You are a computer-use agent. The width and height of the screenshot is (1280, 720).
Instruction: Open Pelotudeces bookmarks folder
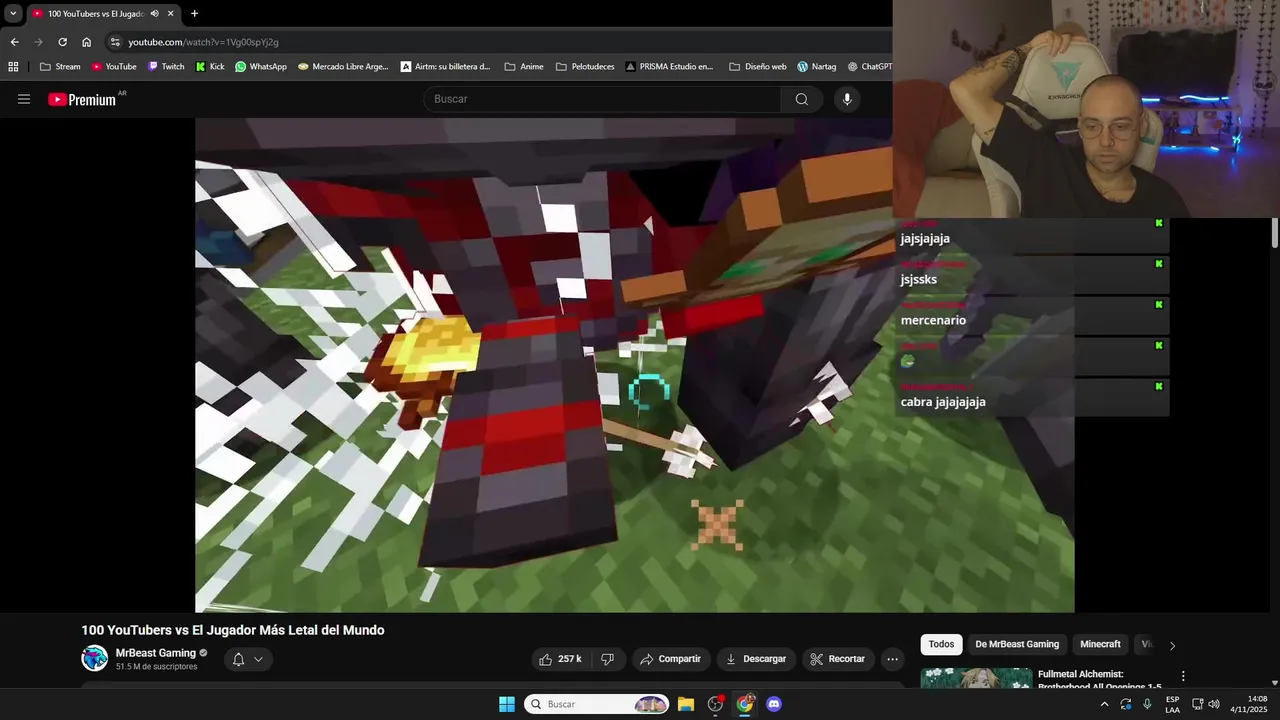pyautogui.click(x=584, y=67)
